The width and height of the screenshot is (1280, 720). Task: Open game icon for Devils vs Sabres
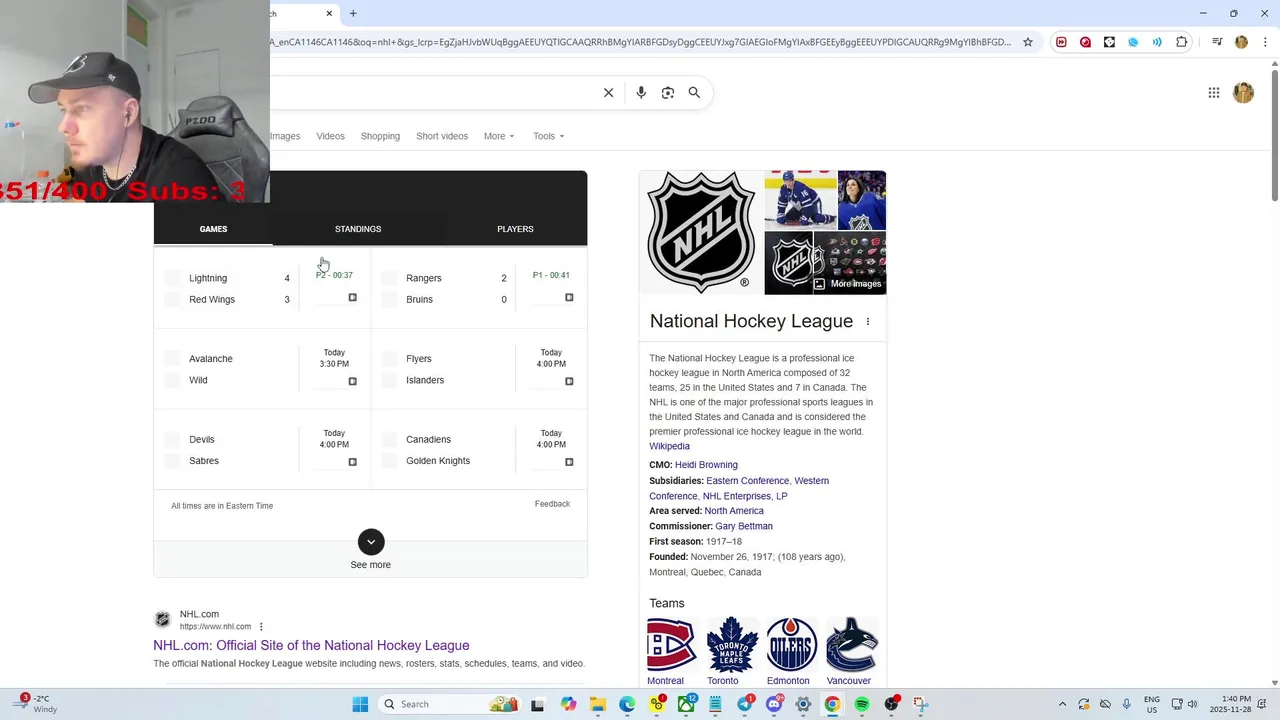(x=352, y=462)
